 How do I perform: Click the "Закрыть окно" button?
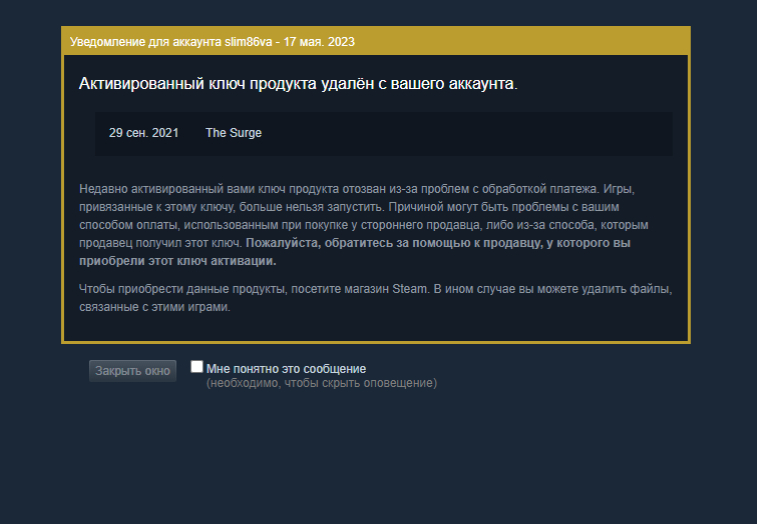pyautogui.click(x=133, y=371)
